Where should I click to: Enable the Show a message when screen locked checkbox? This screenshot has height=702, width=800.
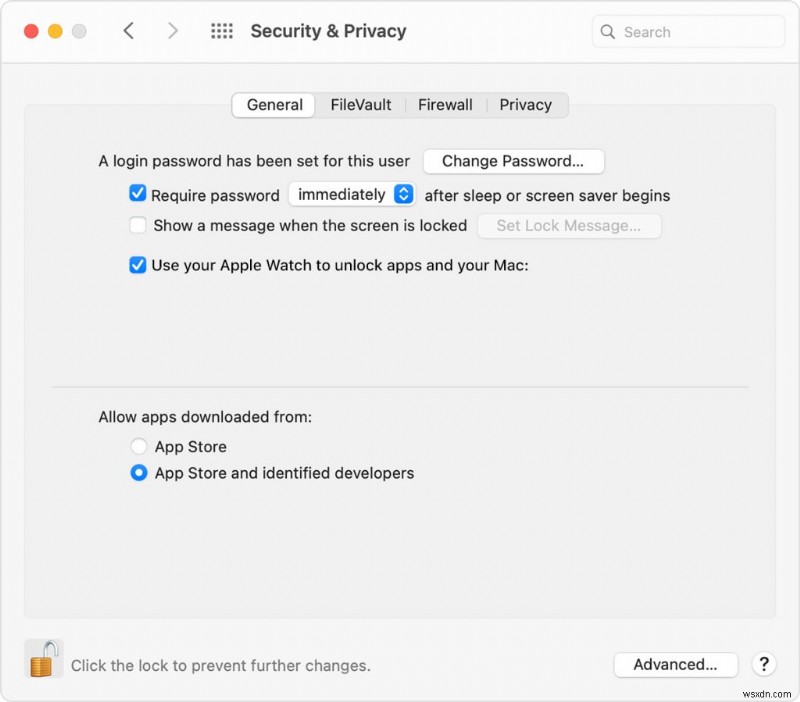point(137,226)
